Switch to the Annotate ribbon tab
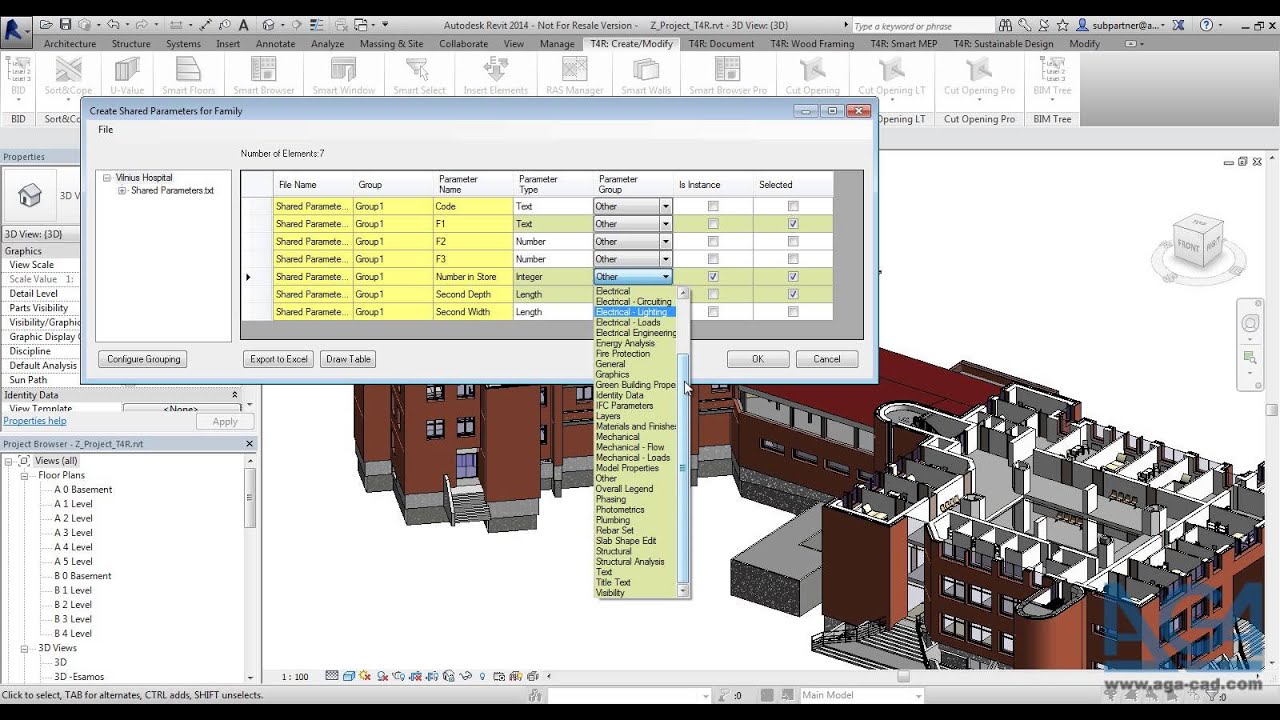 click(275, 44)
